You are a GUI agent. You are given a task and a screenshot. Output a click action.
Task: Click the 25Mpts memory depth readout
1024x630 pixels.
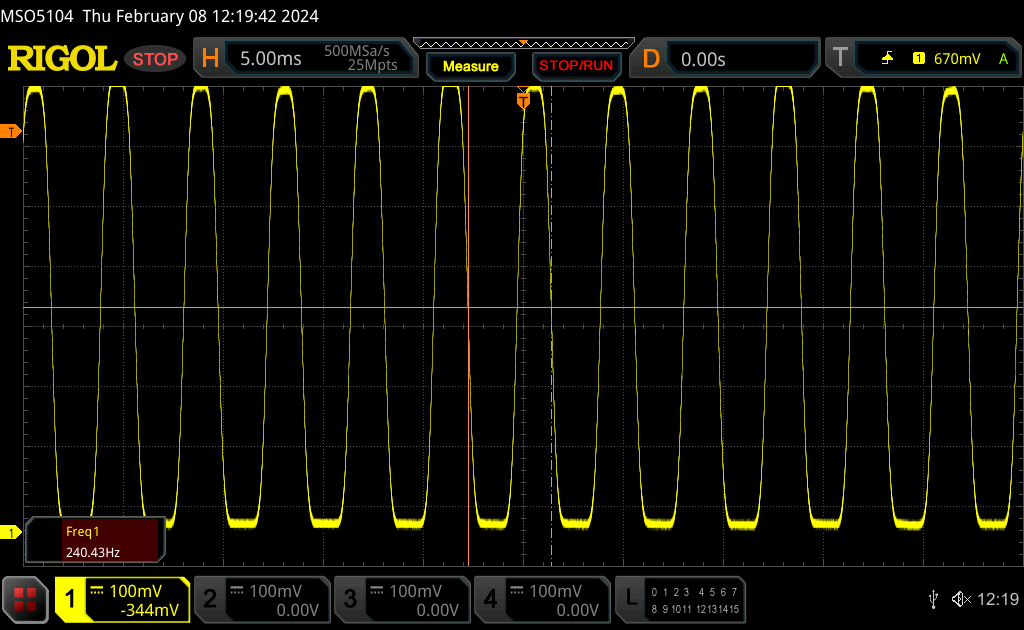click(372, 65)
